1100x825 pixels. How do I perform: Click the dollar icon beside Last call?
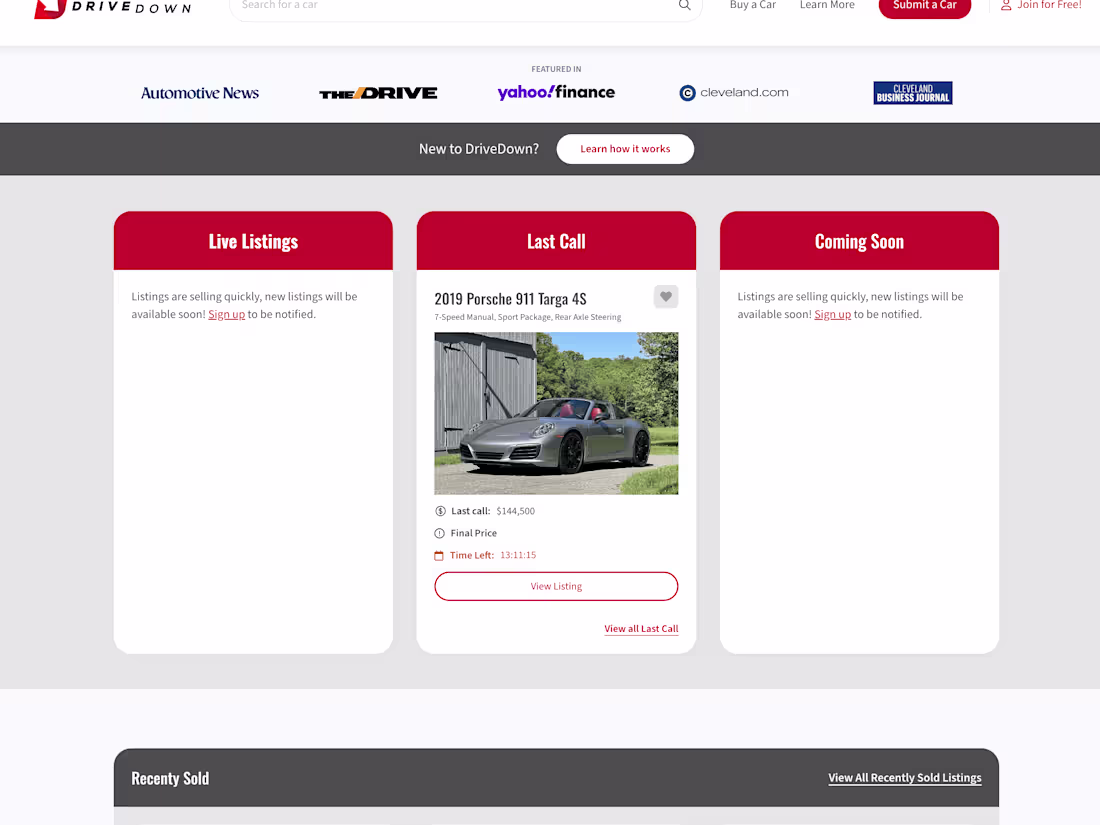click(439, 510)
